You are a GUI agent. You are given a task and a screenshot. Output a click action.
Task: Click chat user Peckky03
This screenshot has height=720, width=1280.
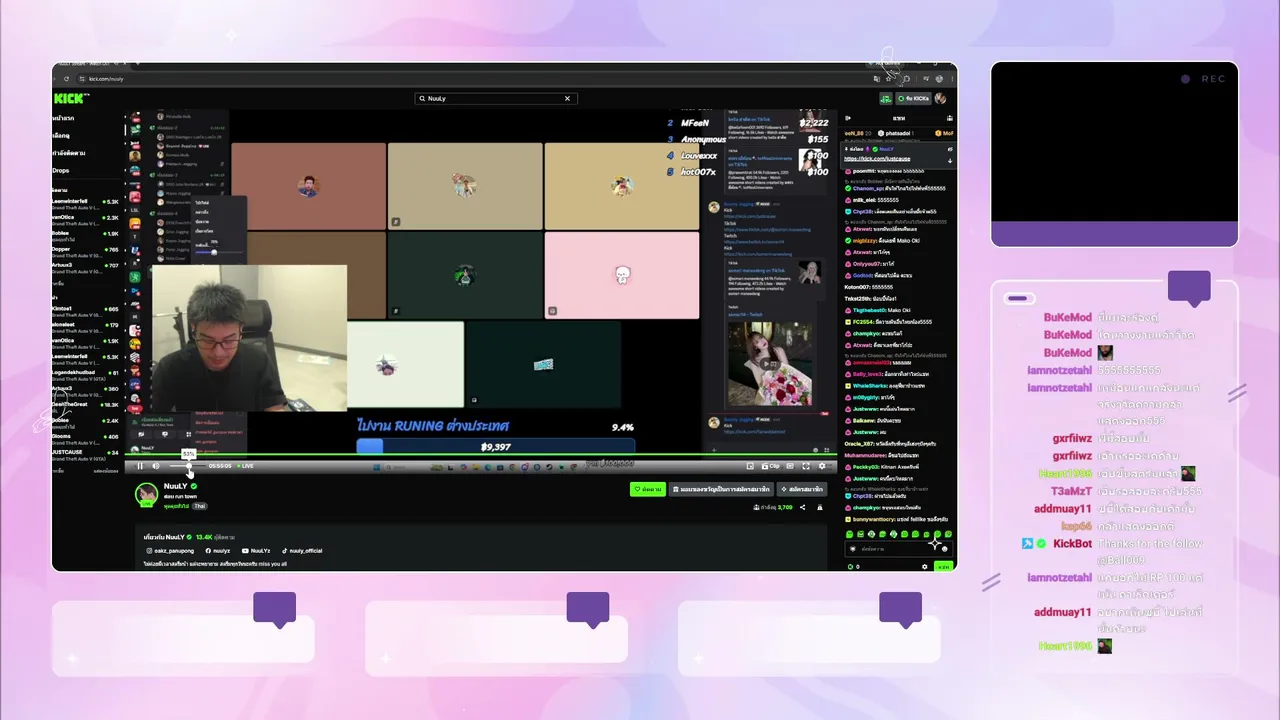pos(866,467)
